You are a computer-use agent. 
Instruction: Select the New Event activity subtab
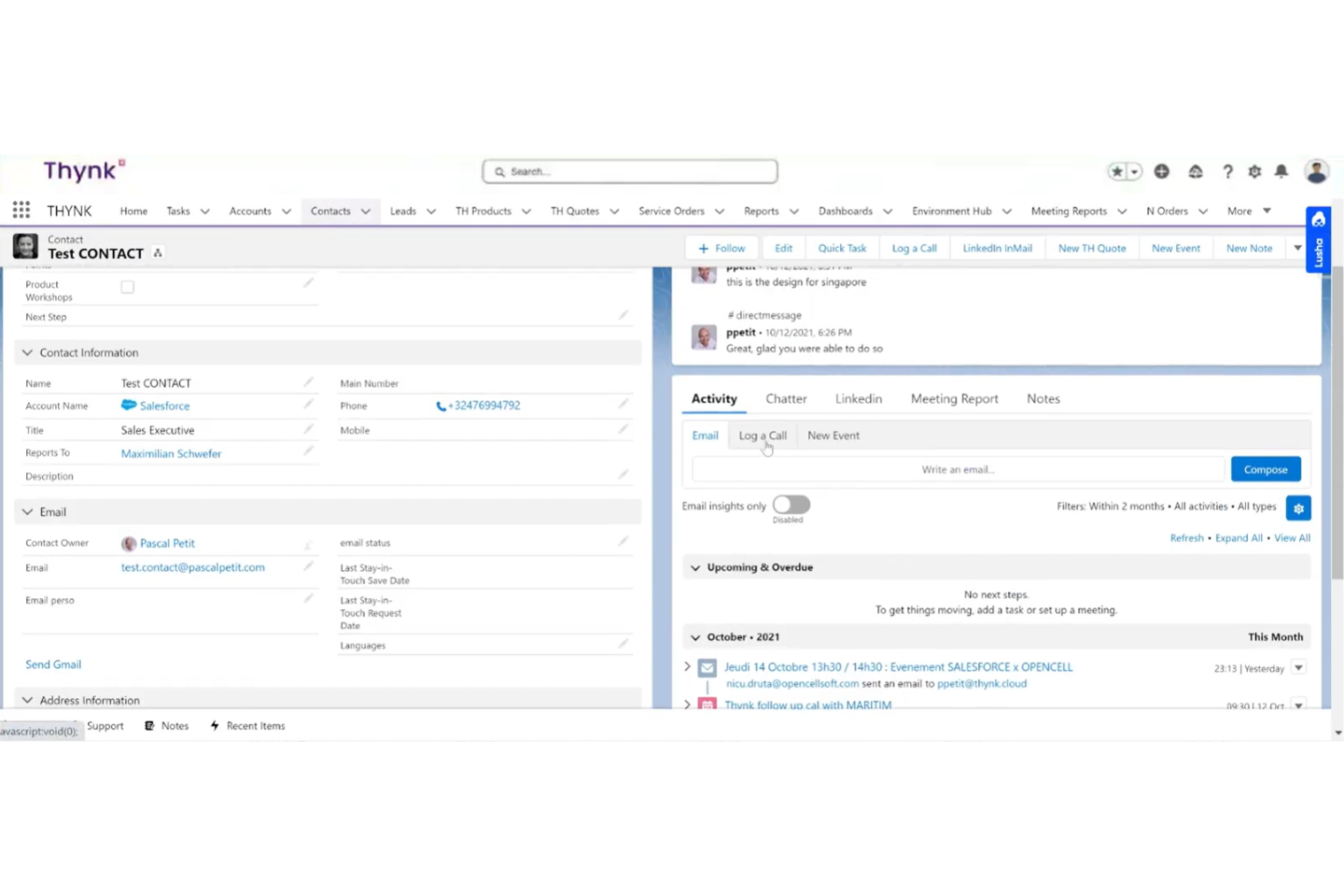pos(834,436)
